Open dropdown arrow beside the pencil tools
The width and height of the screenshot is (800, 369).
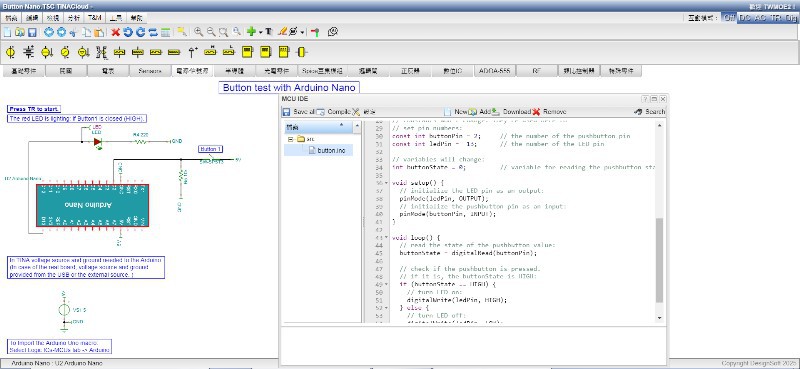pyautogui.click(x=303, y=32)
